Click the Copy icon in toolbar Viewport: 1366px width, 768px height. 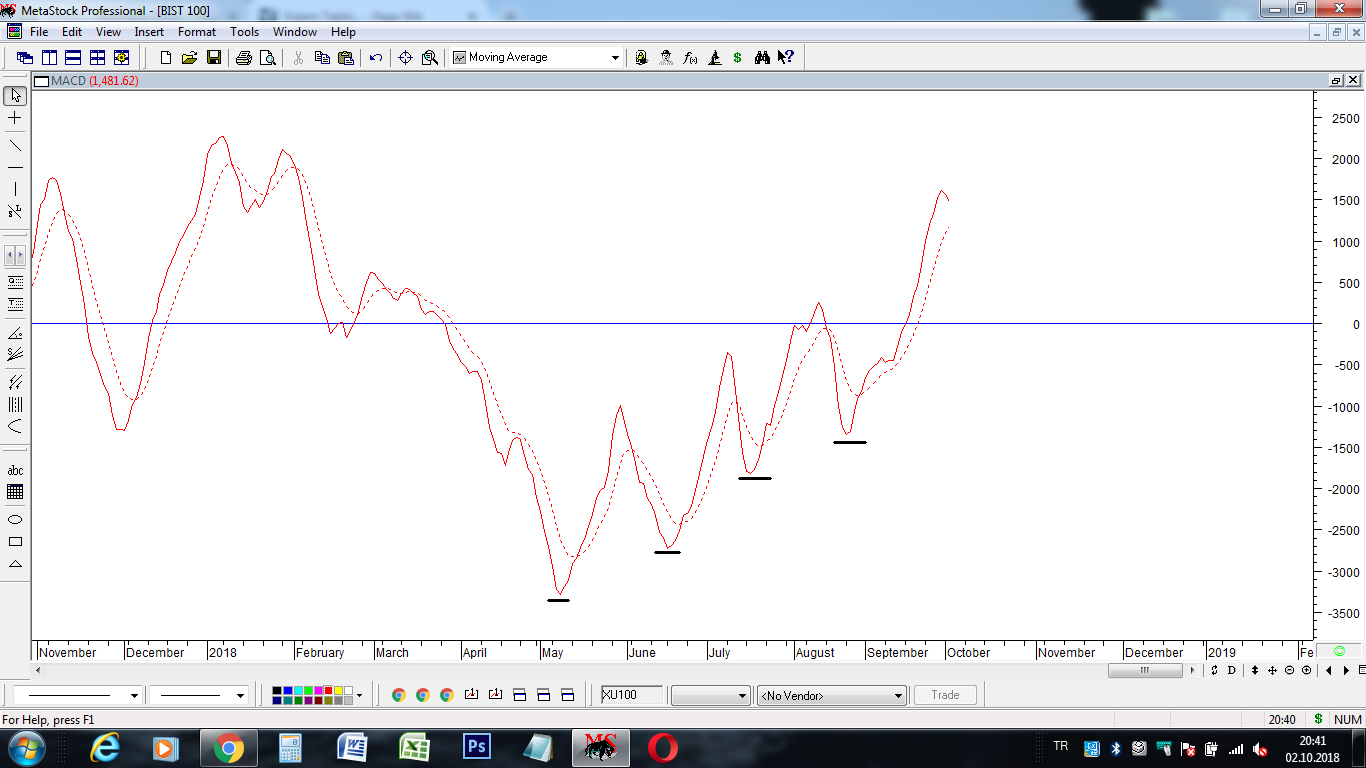coord(322,58)
